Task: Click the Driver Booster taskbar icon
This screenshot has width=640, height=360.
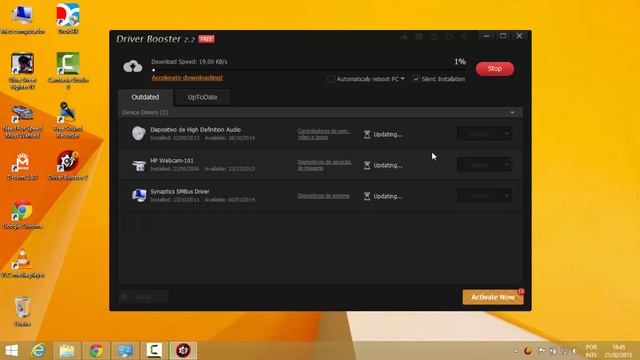Action: [183, 351]
